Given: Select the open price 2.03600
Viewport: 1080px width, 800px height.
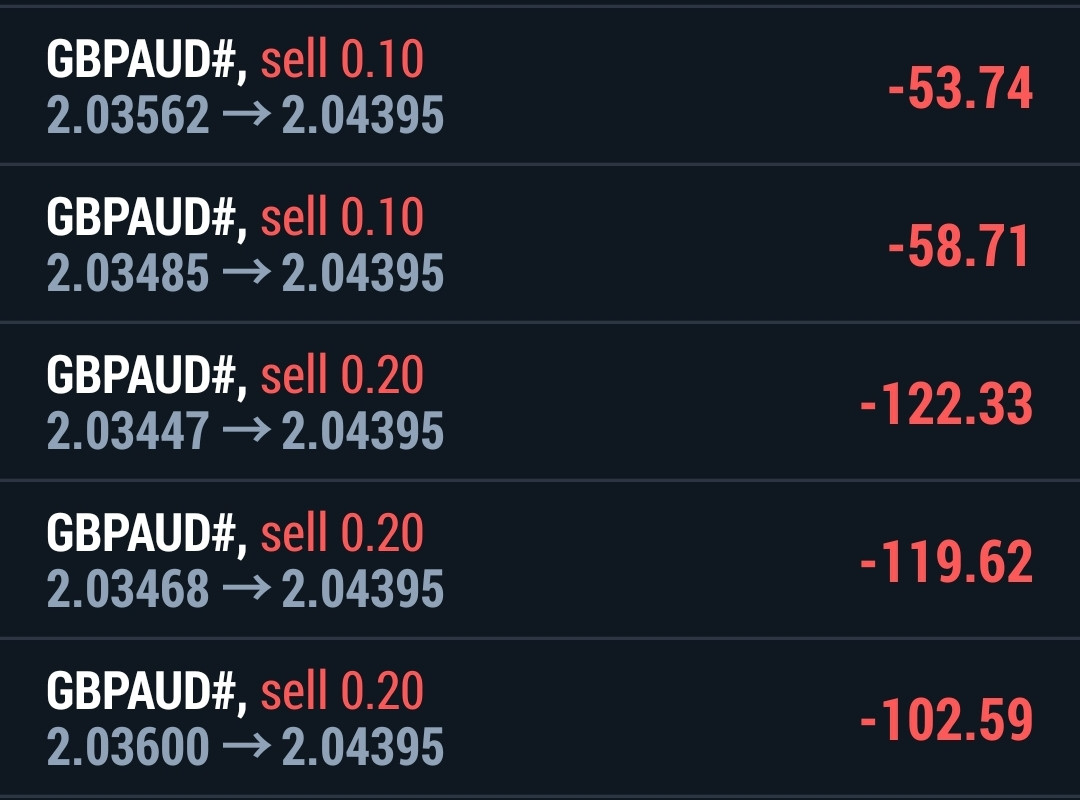Looking at the screenshot, I should point(128,747).
